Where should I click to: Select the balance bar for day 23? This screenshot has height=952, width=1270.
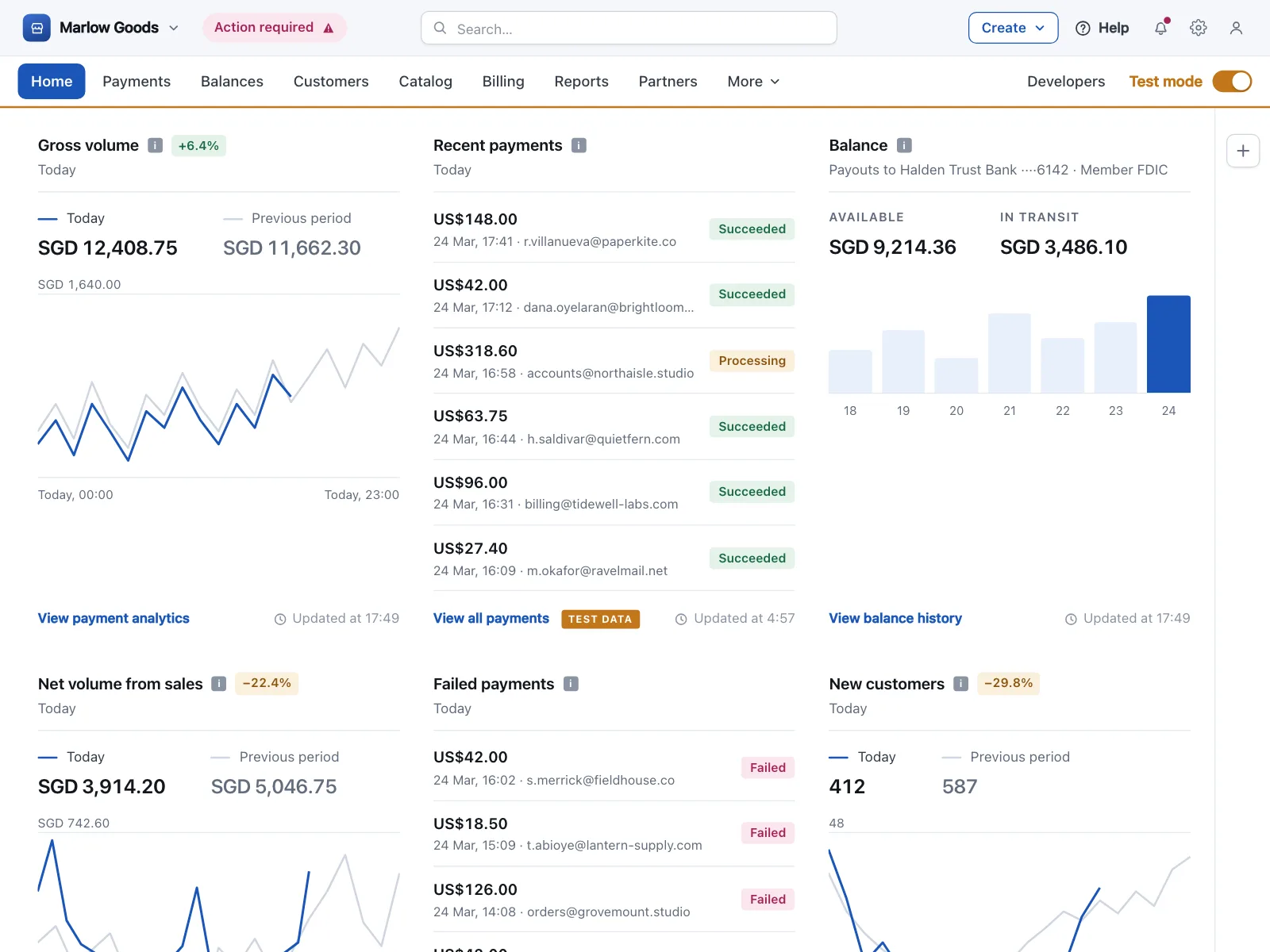pos(1115,357)
